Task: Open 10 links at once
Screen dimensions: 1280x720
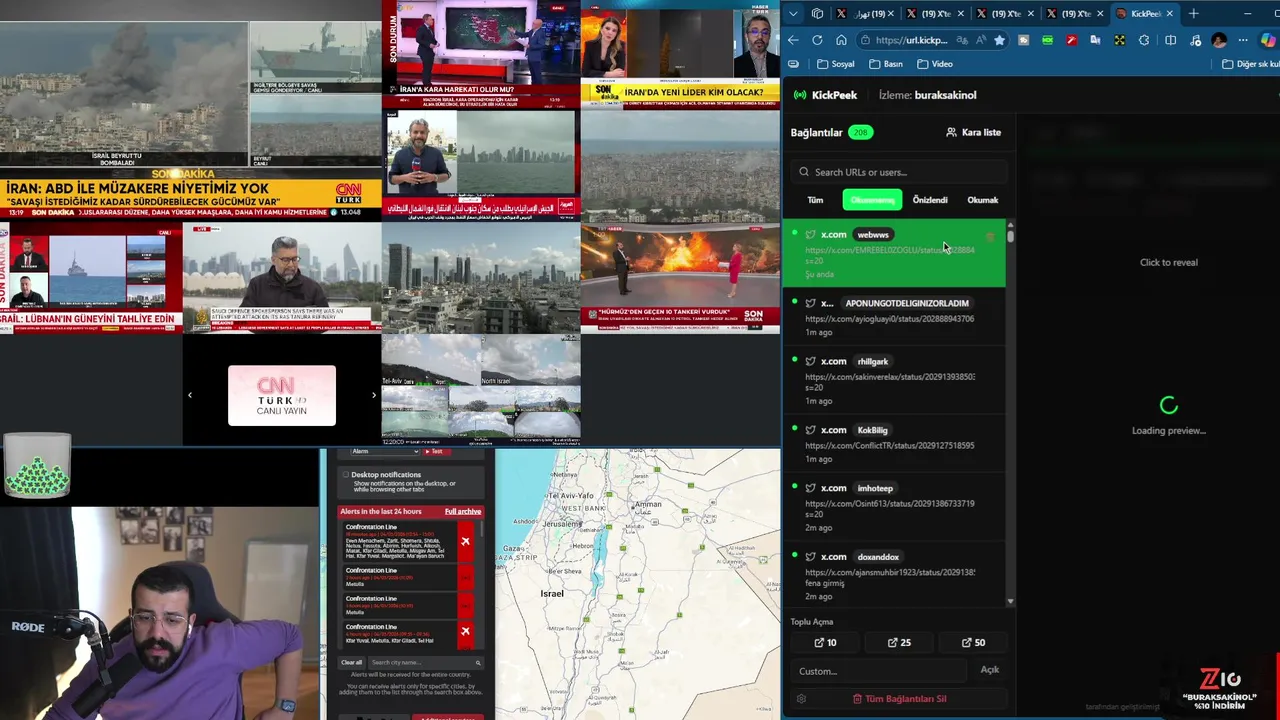Action: [x=825, y=643]
